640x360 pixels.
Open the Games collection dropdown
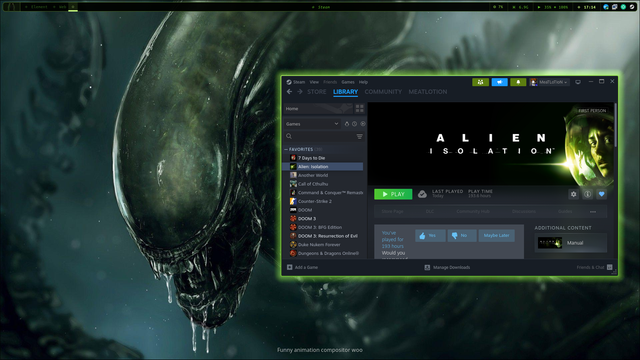click(x=312, y=124)
